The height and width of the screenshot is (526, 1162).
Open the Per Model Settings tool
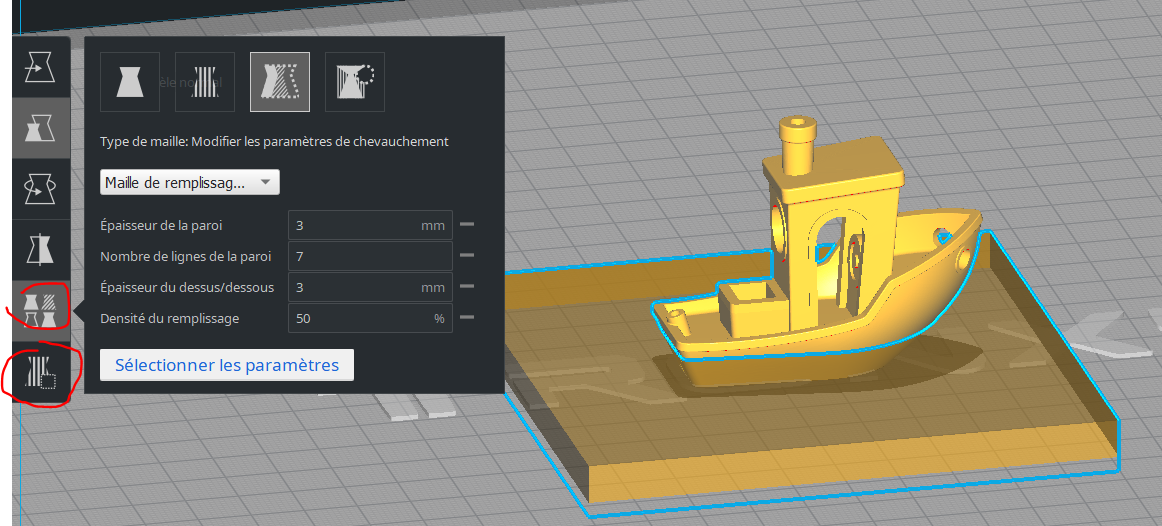pyautogui.click(x=41, y=310)
